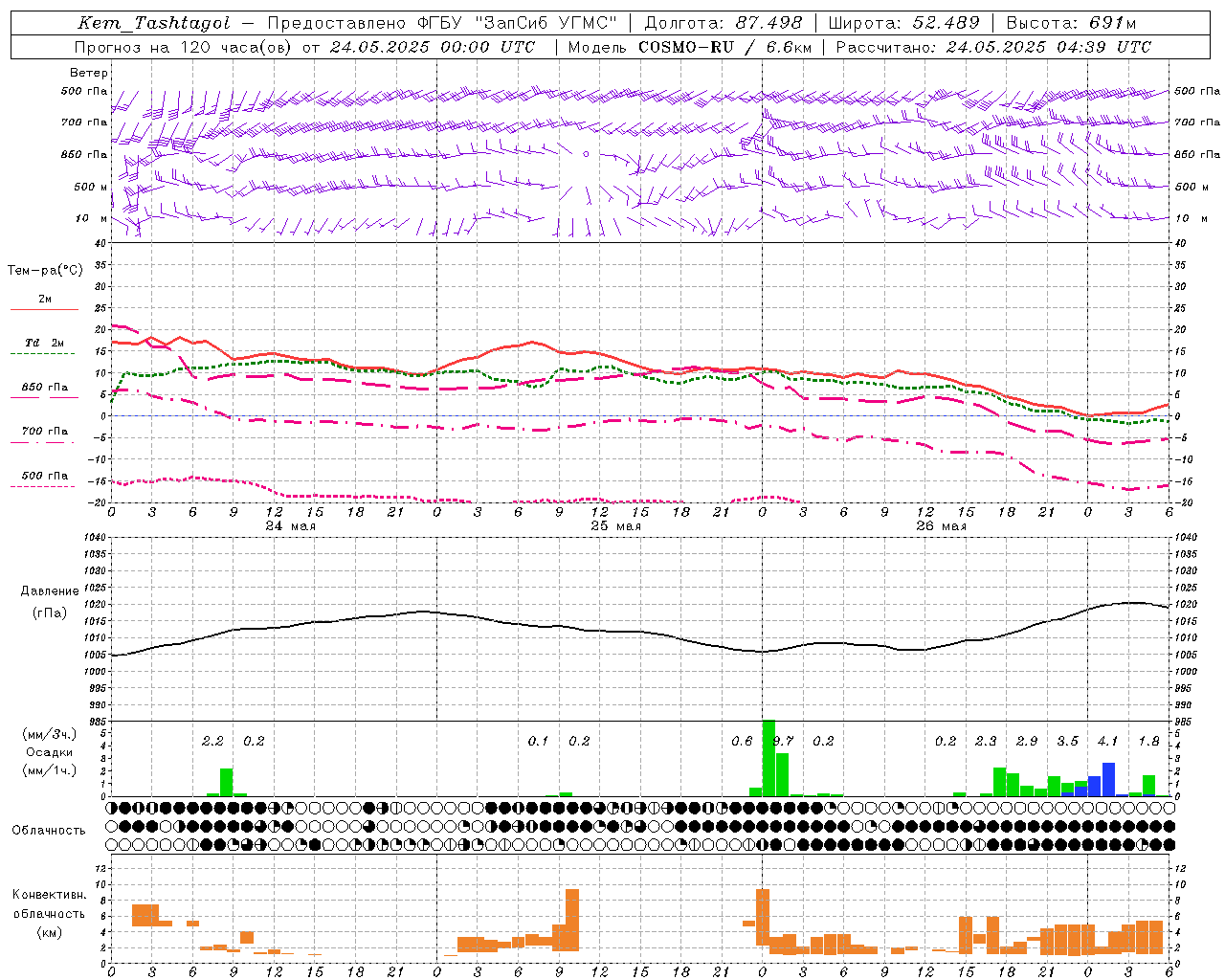The height and width of the screenshot is (980, 1225).
Task: Click the 850 гПа temperature legend entry
Action: point(45,388)
